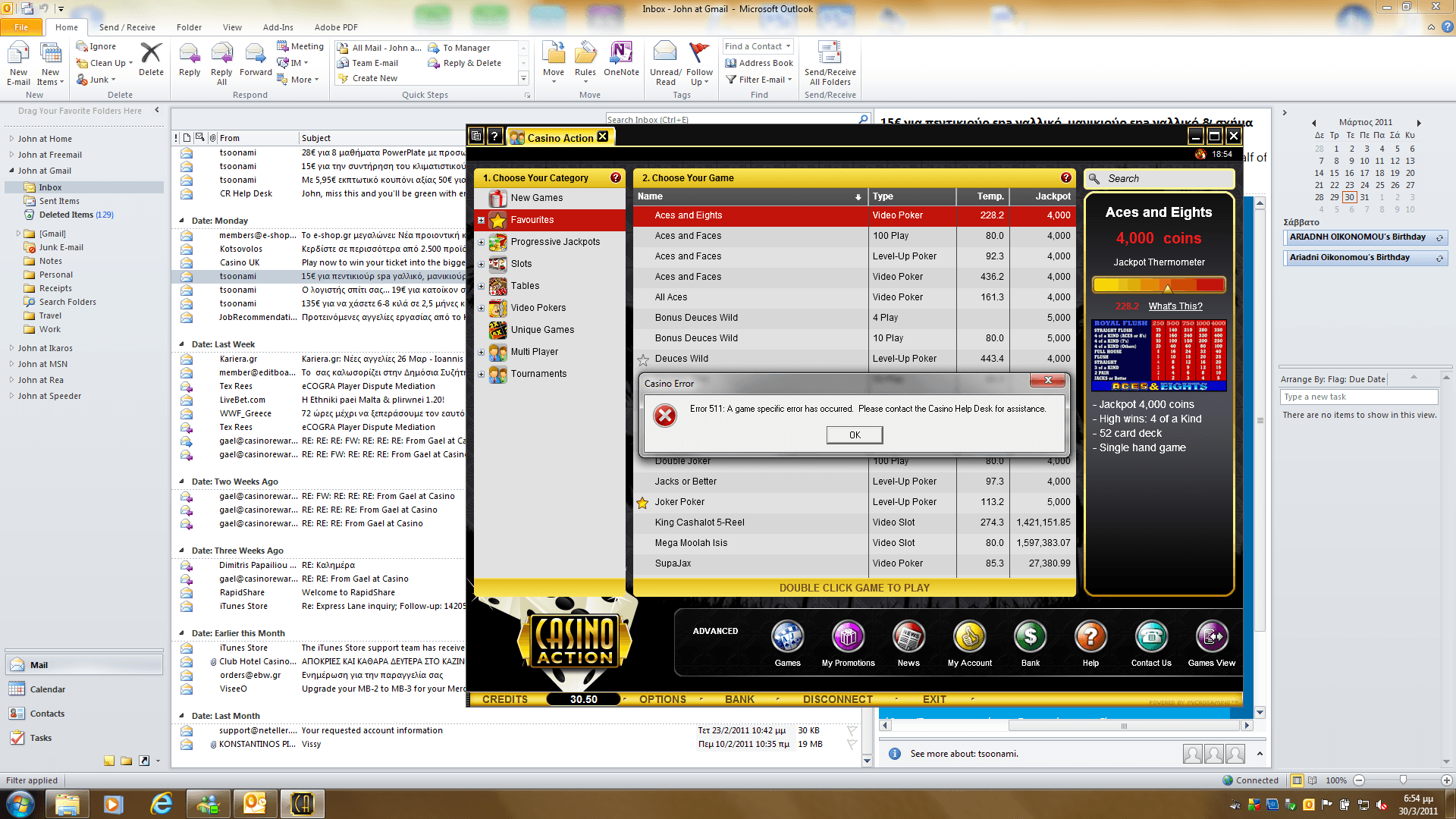Open the Games icon in casino toolbar
This screenshot has height=819, width=1456.
(x=787, y=637)
